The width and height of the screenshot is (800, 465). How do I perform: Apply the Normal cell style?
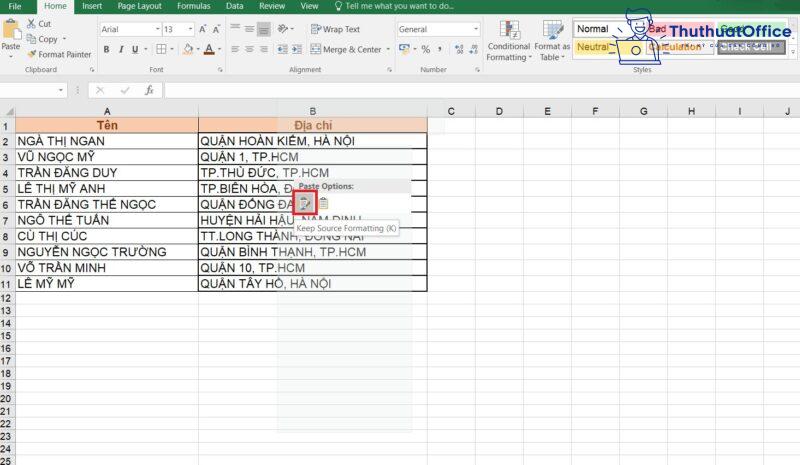pyautogui.click(x=592, y=29)
